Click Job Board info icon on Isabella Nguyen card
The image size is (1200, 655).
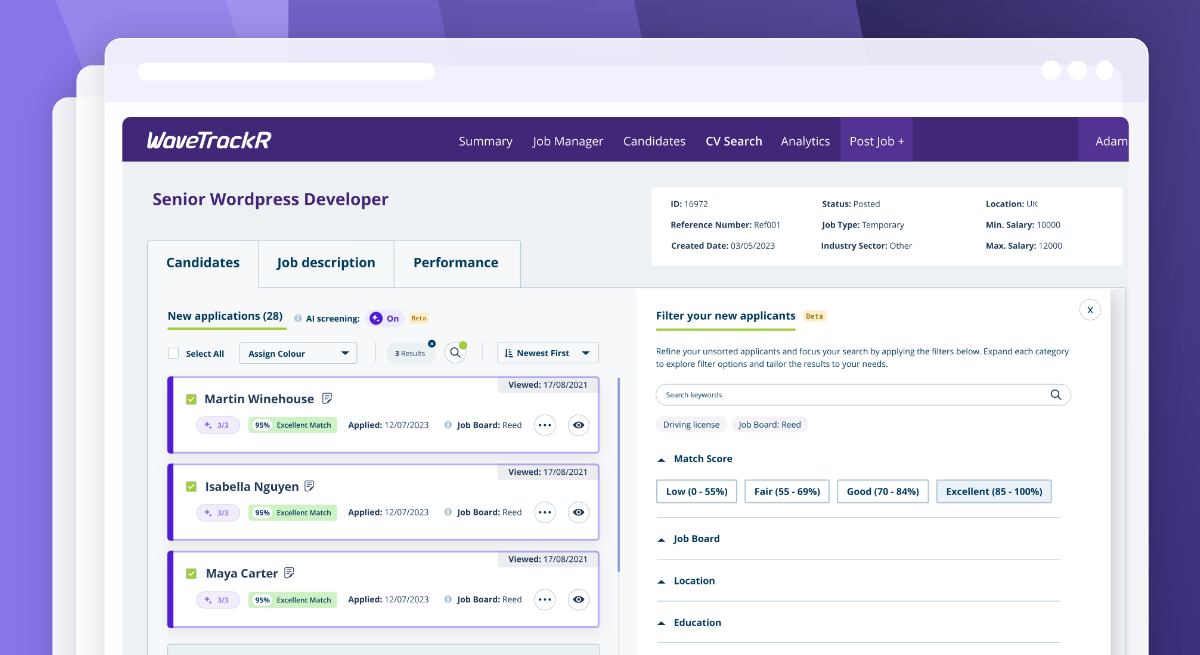448,512
